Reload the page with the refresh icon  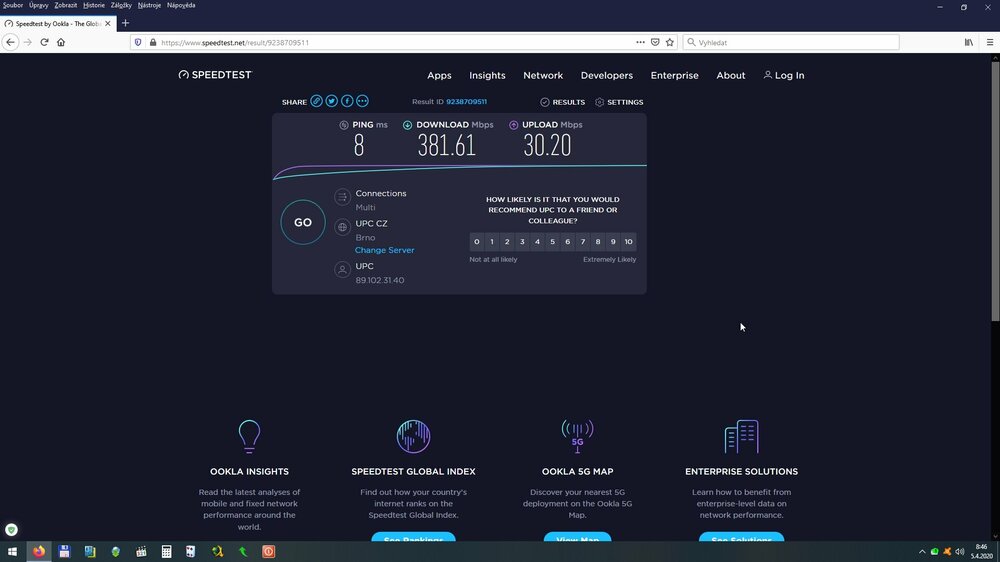(44, 42)
